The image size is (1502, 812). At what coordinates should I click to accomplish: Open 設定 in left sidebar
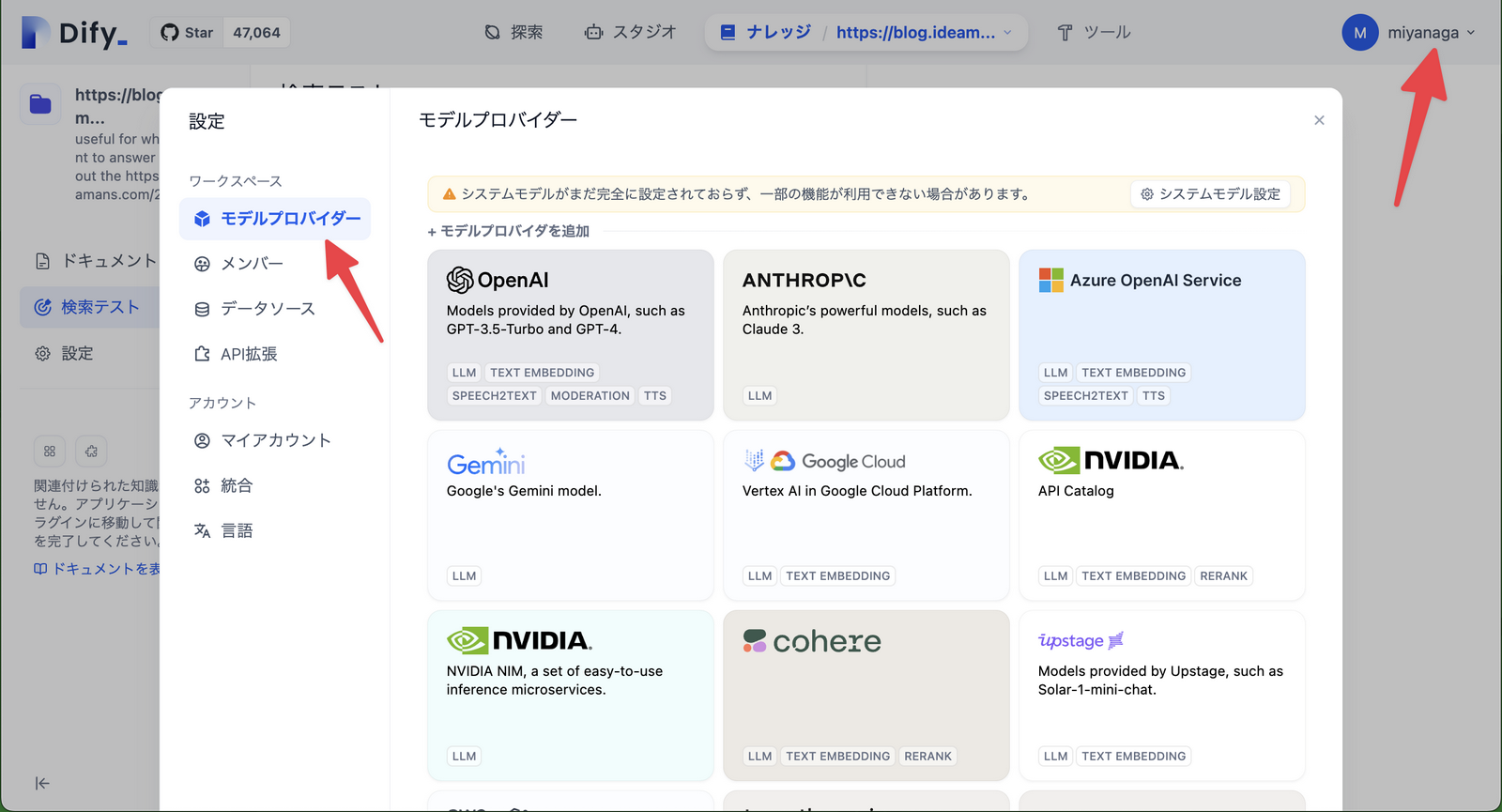(x=90, y=353)
